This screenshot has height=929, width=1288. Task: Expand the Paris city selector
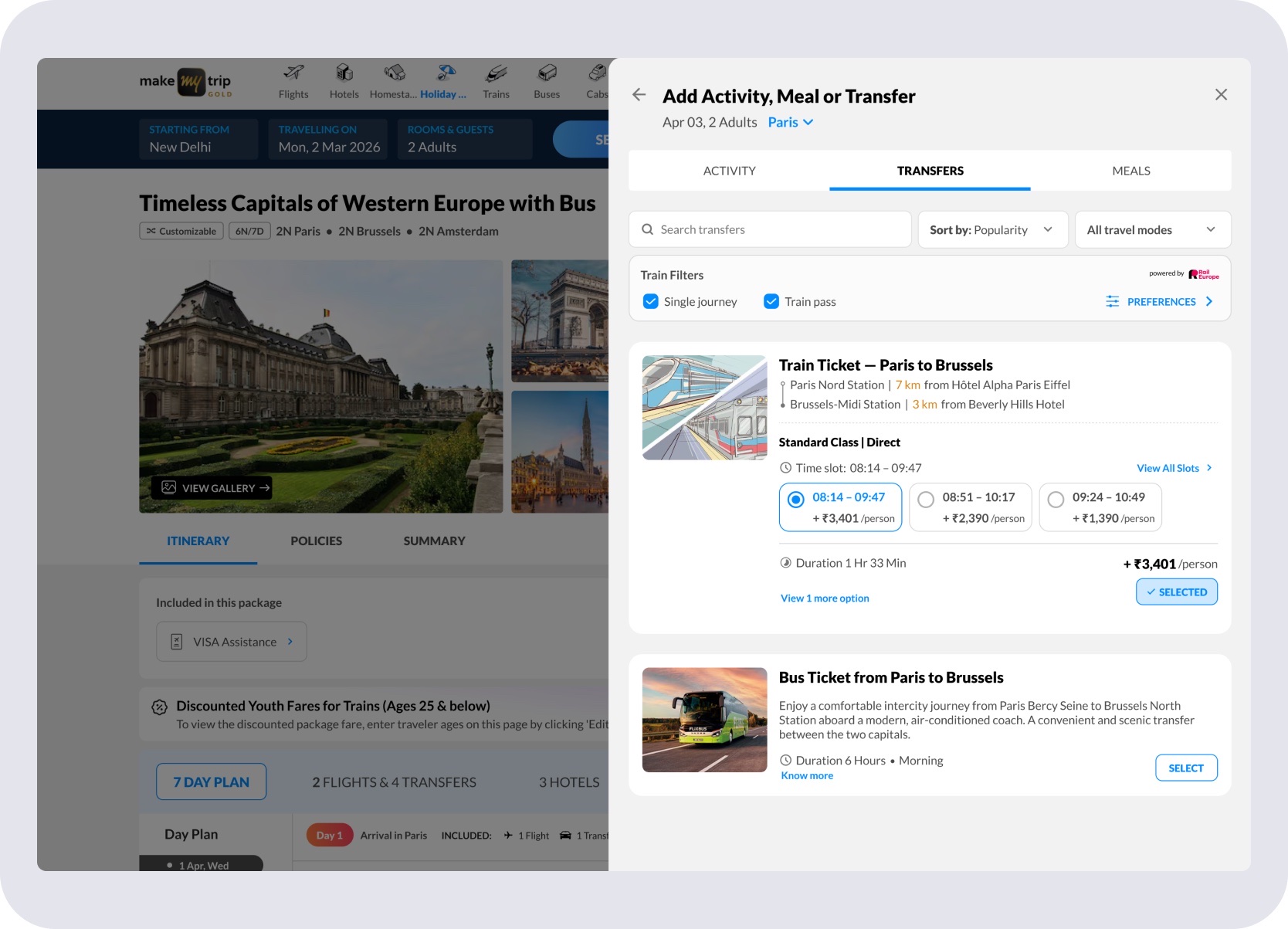[x=790, y=122]
